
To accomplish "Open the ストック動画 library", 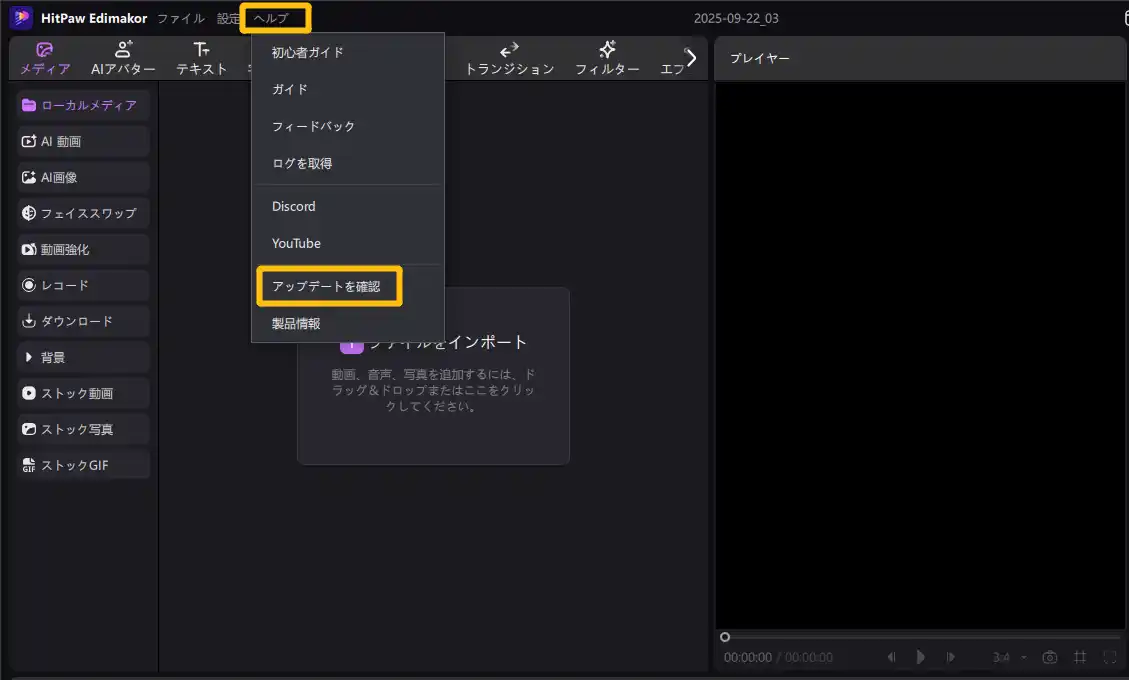I will pos(83,393).
